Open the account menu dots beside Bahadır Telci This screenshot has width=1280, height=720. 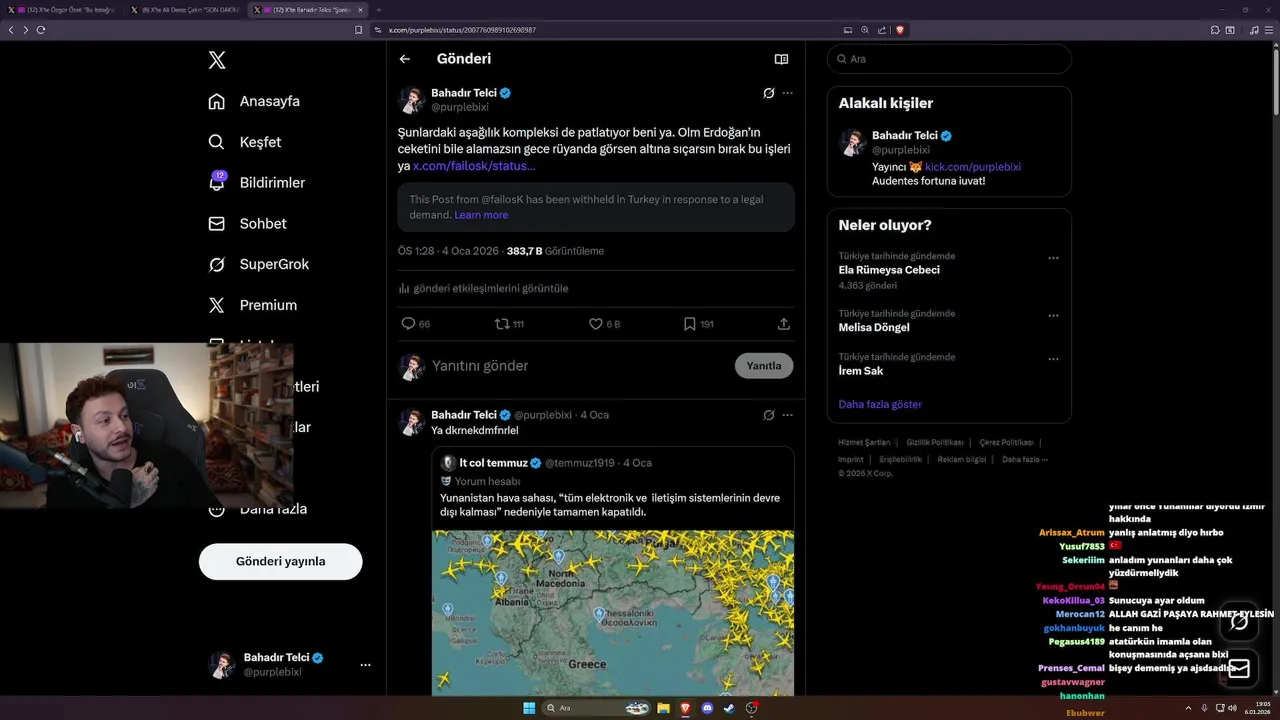click(365, 665)
